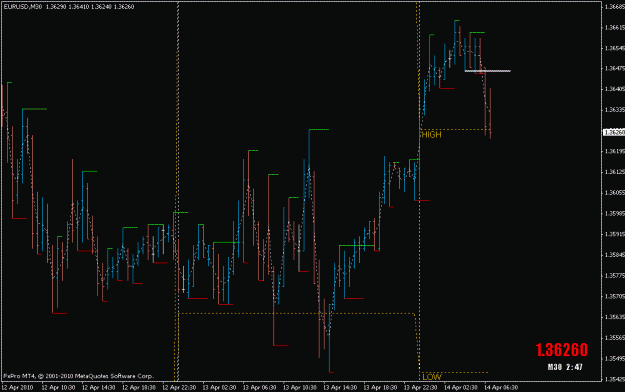Click the 1.36475 price axis label

(x=614, y=69)
